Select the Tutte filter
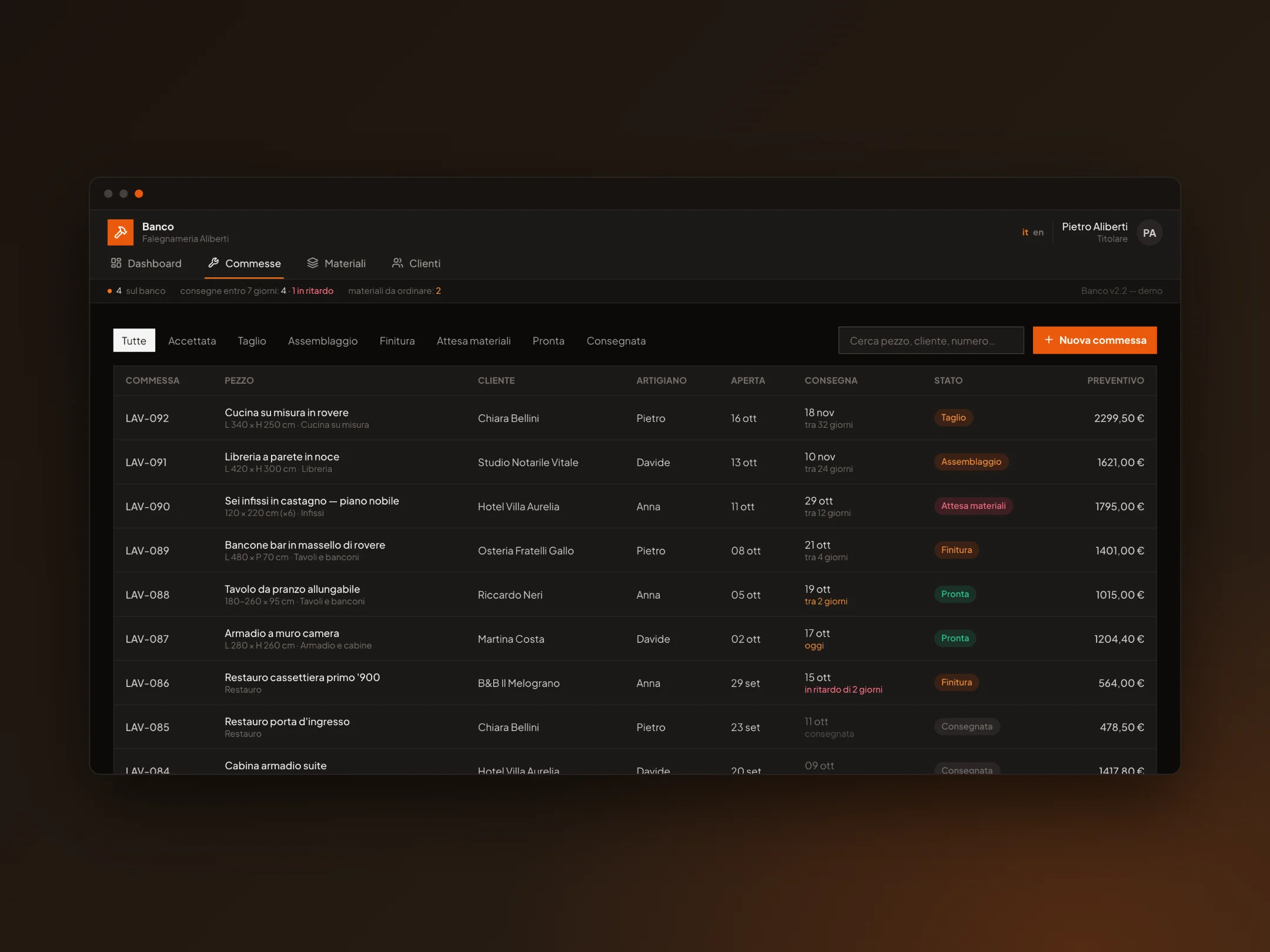The width and height of the screenshot is (1270, 952). click(x=134, y=341)
